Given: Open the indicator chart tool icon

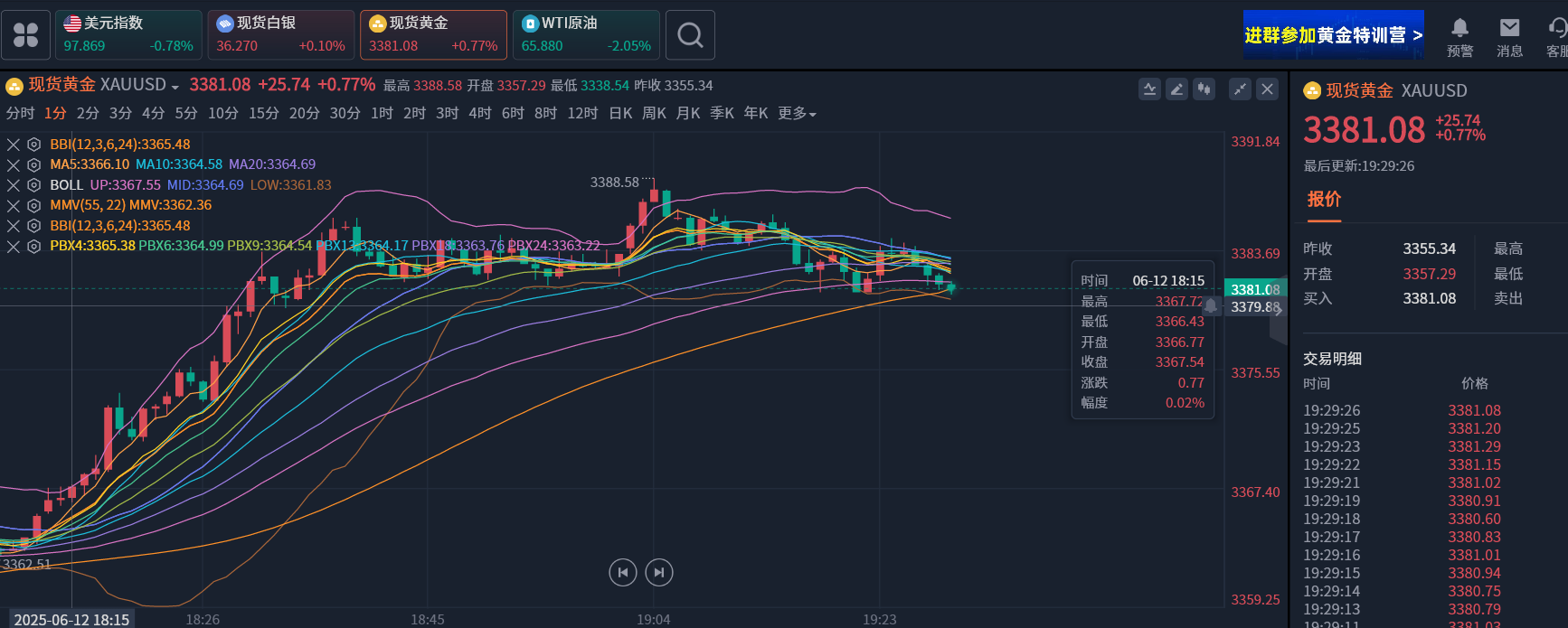Looking at the screenshot, I should click(1149, 89).
